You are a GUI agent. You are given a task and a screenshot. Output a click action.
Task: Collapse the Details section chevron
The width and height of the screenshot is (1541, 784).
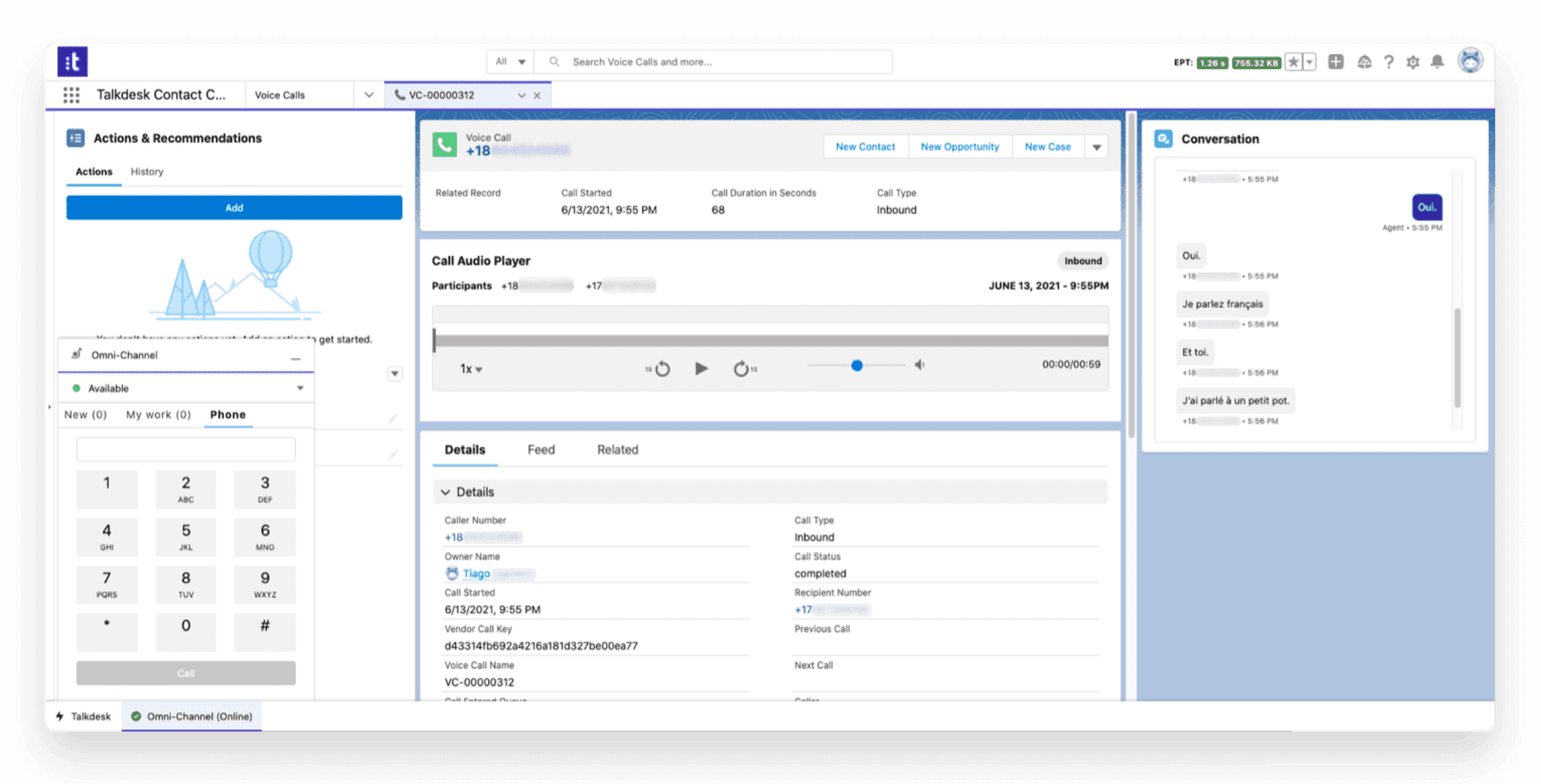(x=446, y=491)
